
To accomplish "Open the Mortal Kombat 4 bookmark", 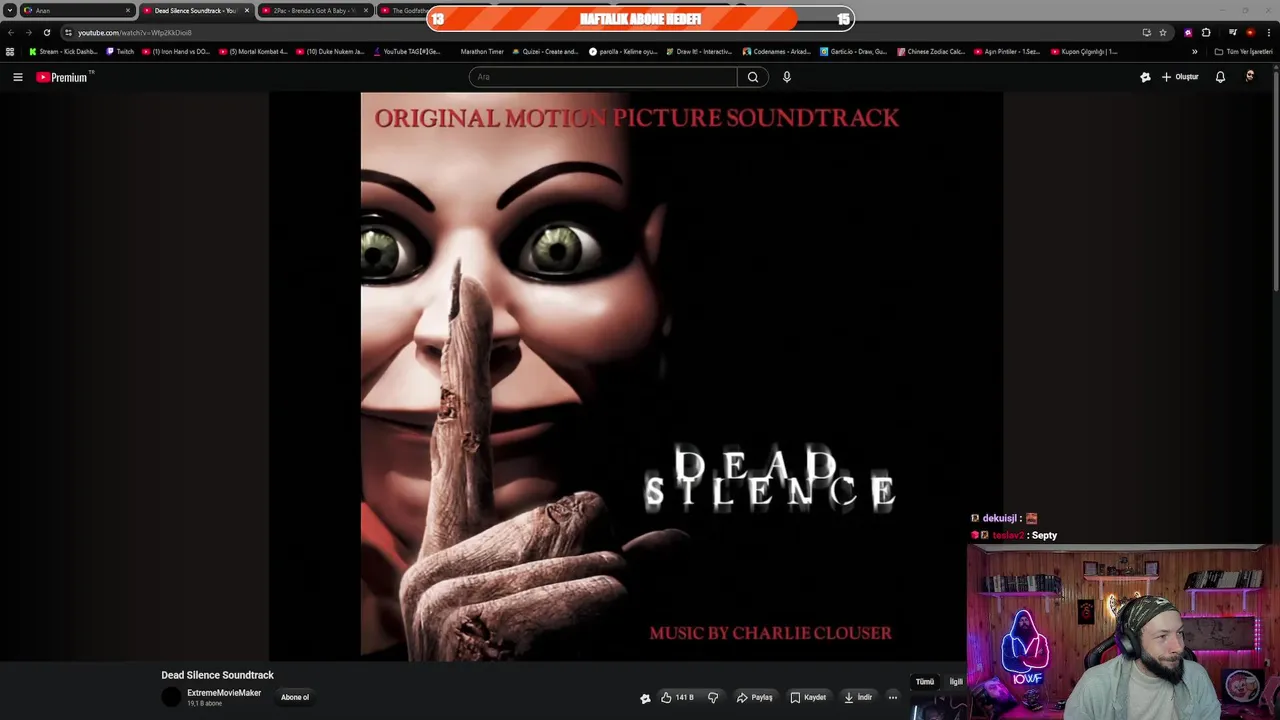I will (x=253, y=51).
